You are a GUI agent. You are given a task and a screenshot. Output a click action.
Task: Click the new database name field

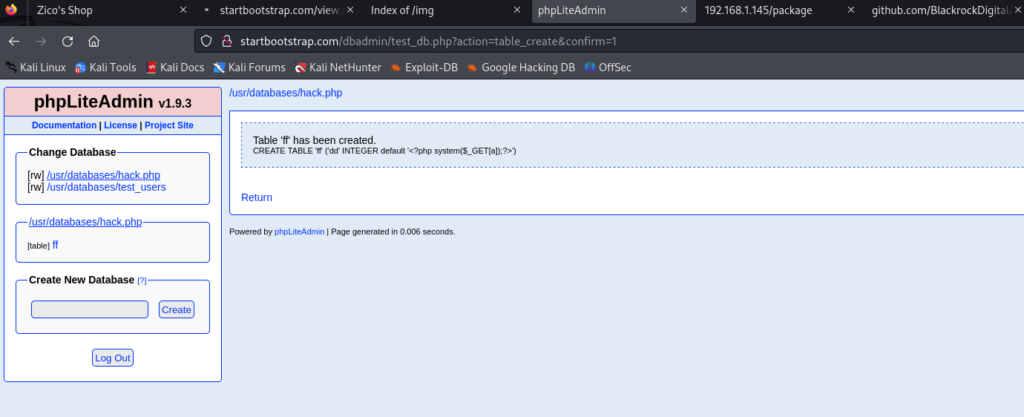pos(89,309)
